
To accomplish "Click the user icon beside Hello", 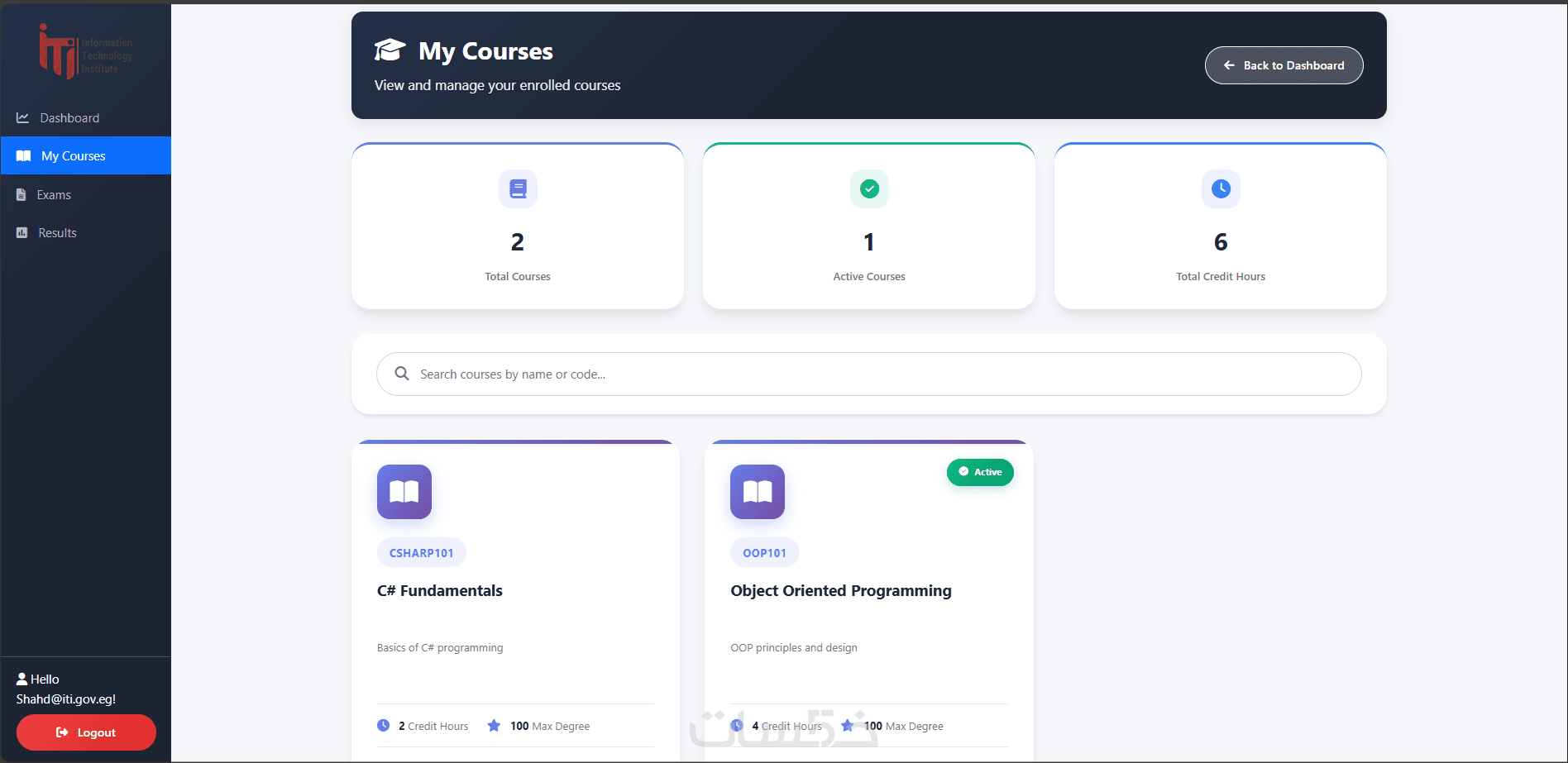I will tap(22, 680).
